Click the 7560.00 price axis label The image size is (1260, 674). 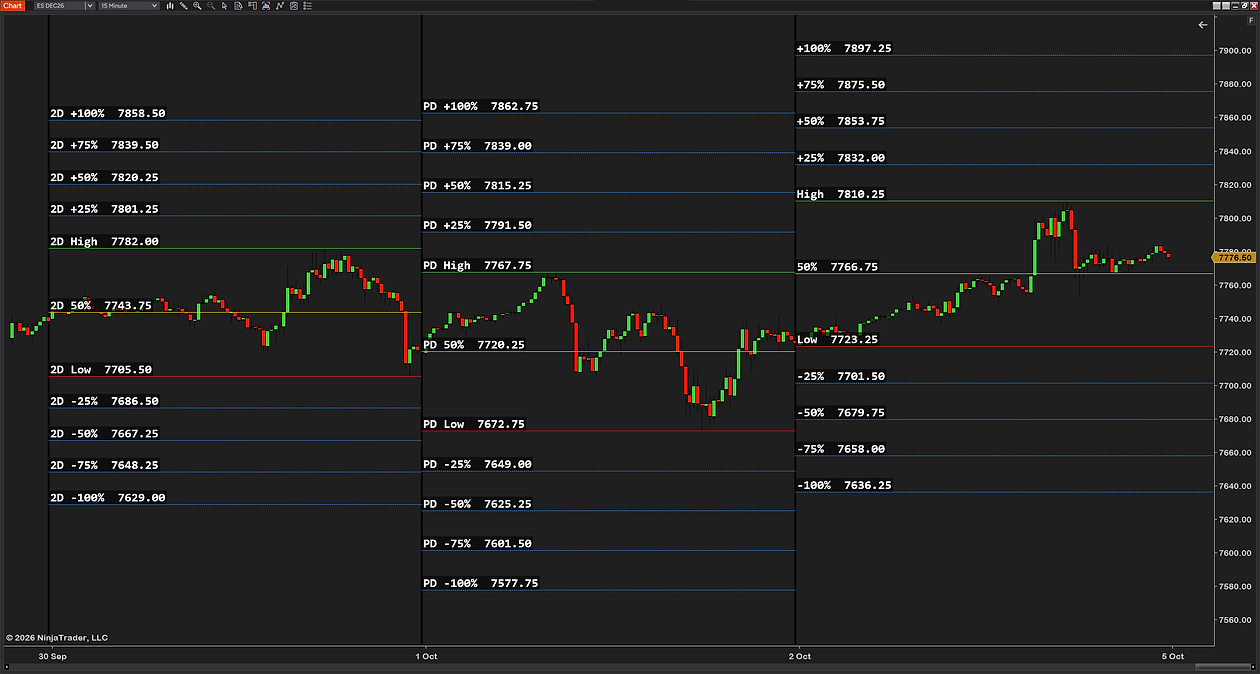pyautogui.click(x=1233, y=620)
